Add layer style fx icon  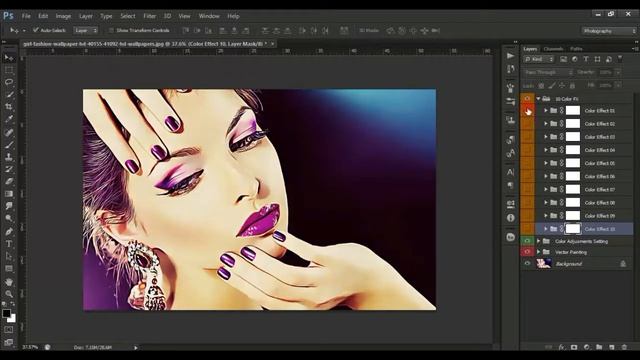point(561,347)
